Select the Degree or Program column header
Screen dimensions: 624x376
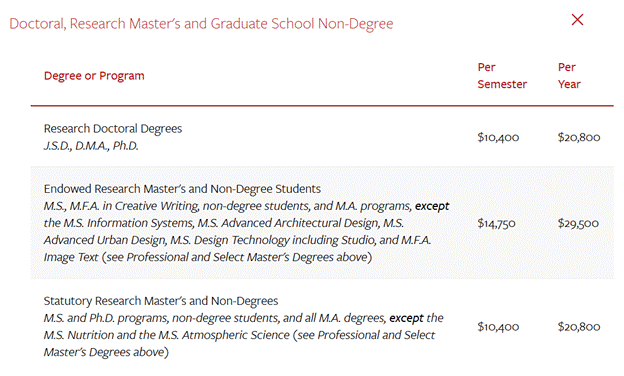point(94,76)
